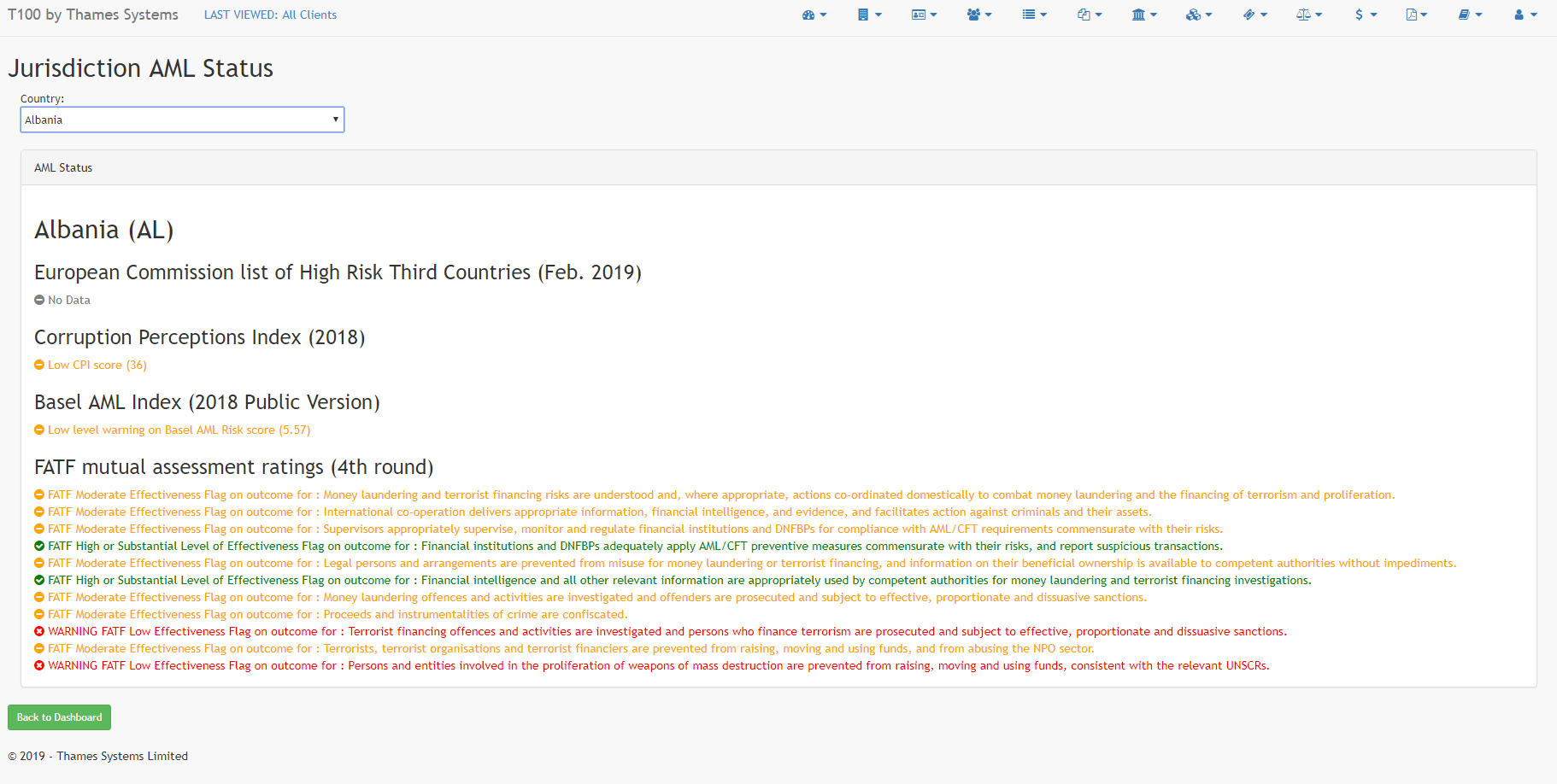The width and height of the screenshot is (1557, 784).
Task: Click the PDF file icon
Action: tap(1416, 15)
